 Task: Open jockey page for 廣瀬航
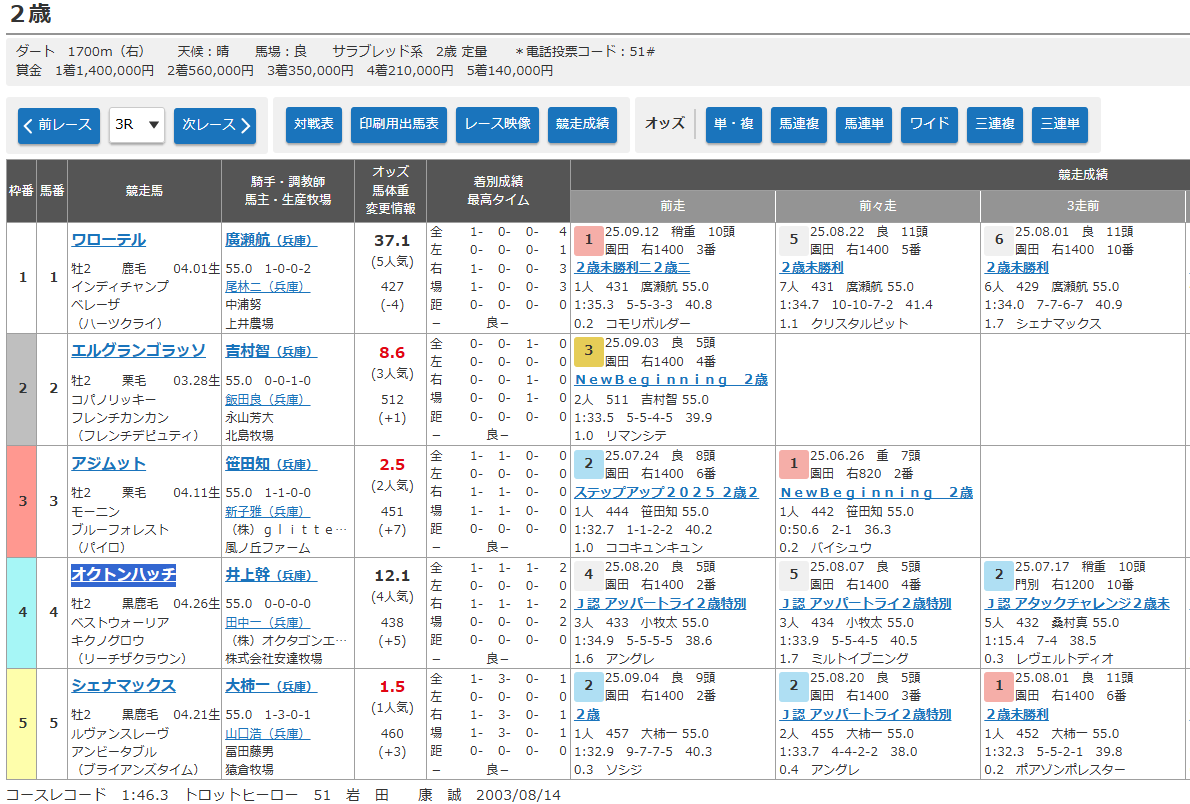pyautogui.click(x=254, y=240)
